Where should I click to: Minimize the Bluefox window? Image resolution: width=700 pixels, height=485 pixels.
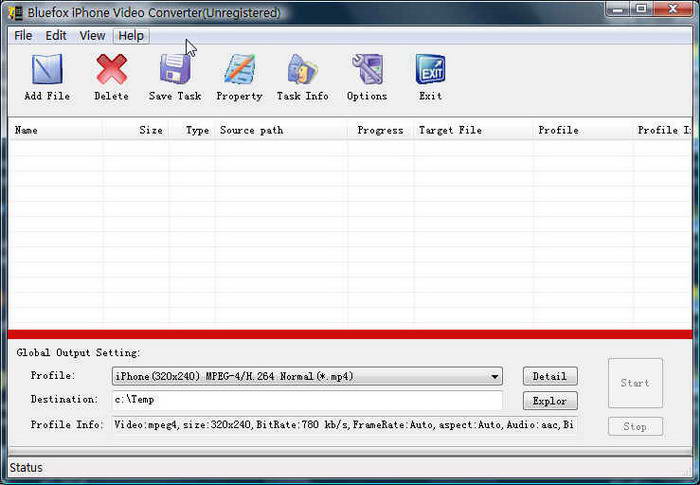617,9
